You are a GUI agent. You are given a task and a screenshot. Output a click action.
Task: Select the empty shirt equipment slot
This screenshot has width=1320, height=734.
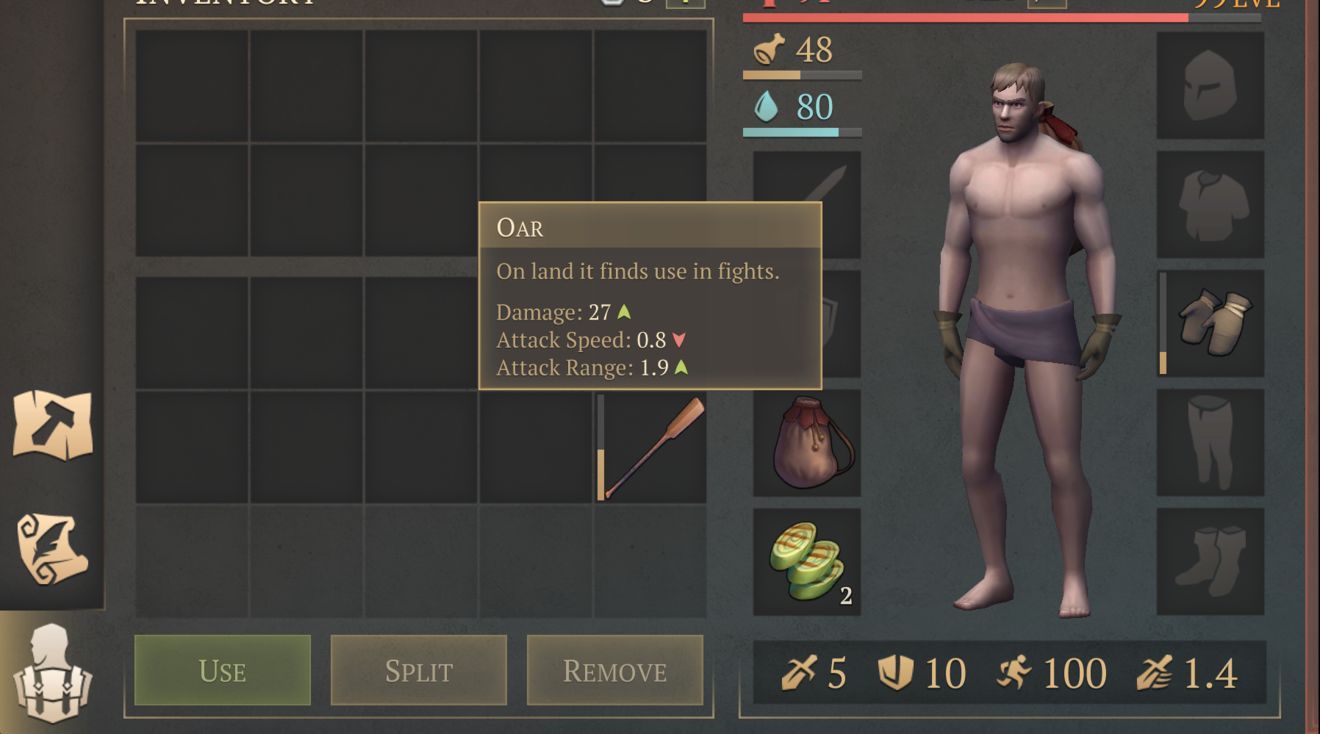click(x=1210, y=204)
